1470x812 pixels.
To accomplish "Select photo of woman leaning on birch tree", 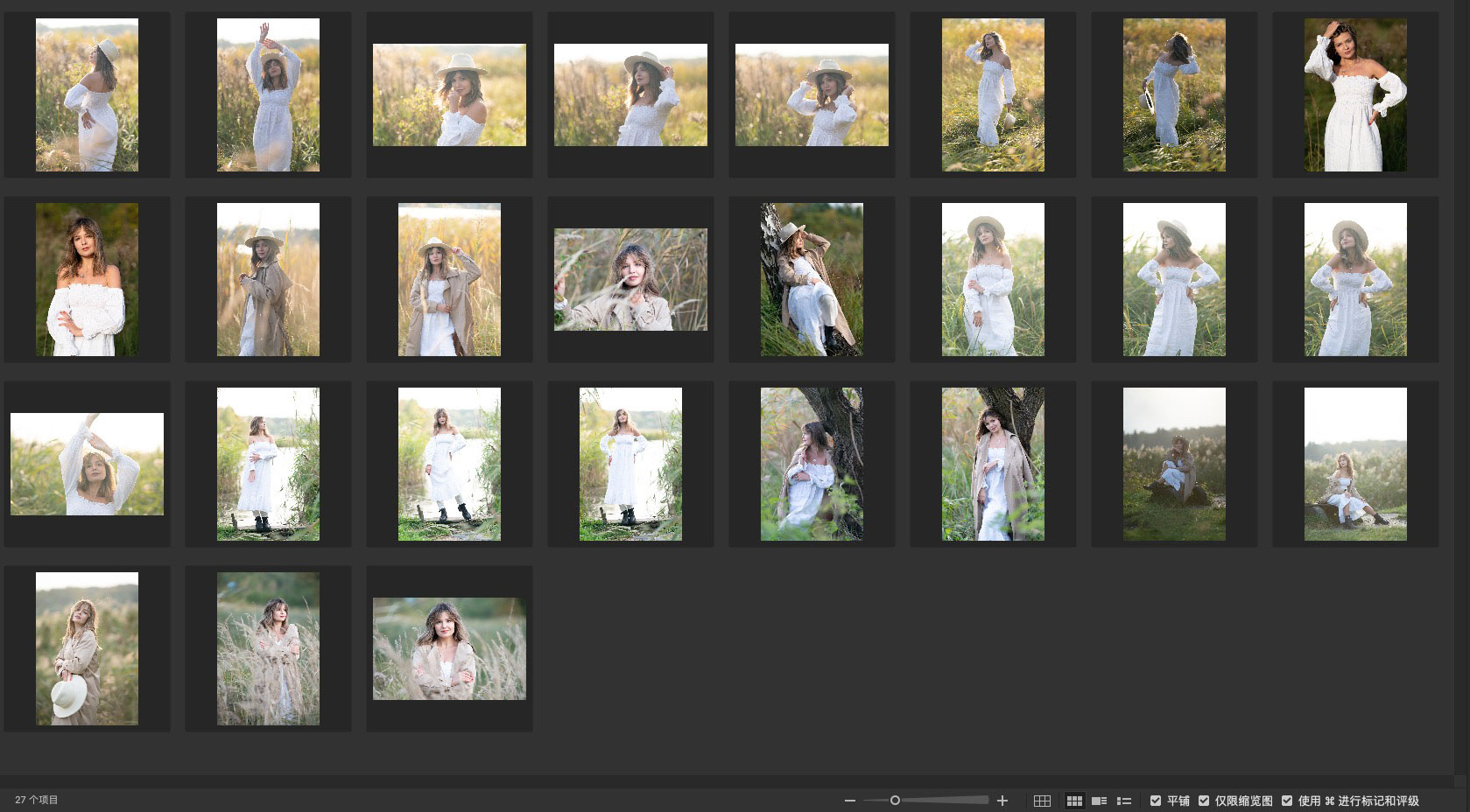I will point(812,279).
